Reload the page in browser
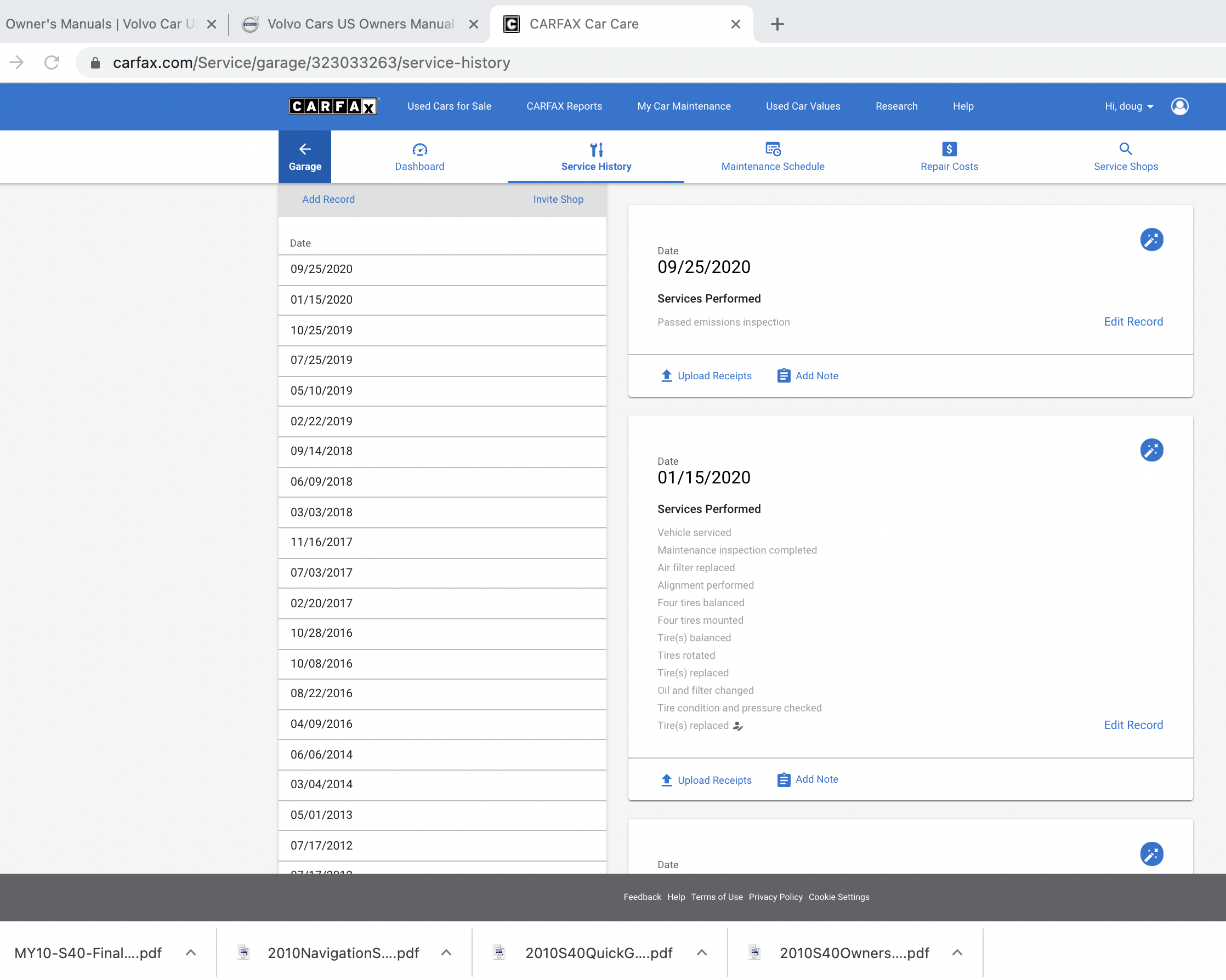The width and height of the screenshot is (1226, 980). [x=52, y=62]
